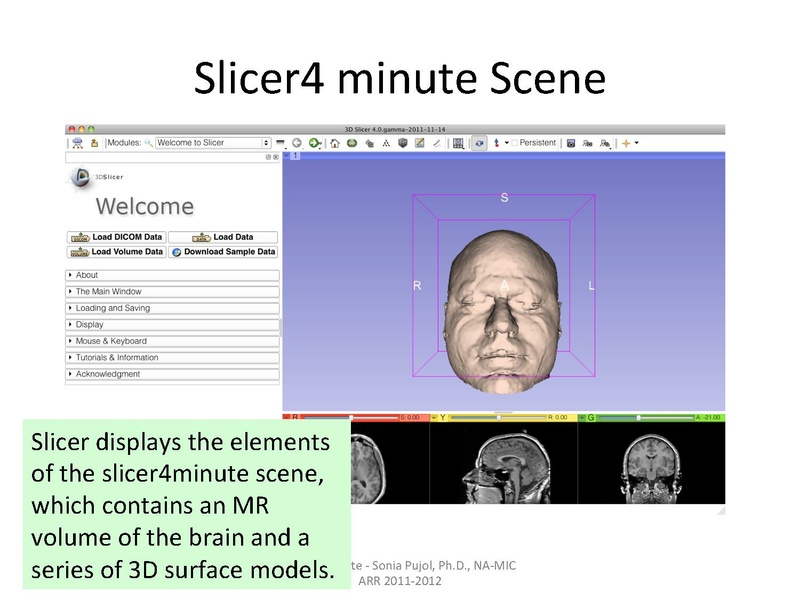Click the 3D view pin icon
This screenshot has width=800, height=600.
coord(286,156)
